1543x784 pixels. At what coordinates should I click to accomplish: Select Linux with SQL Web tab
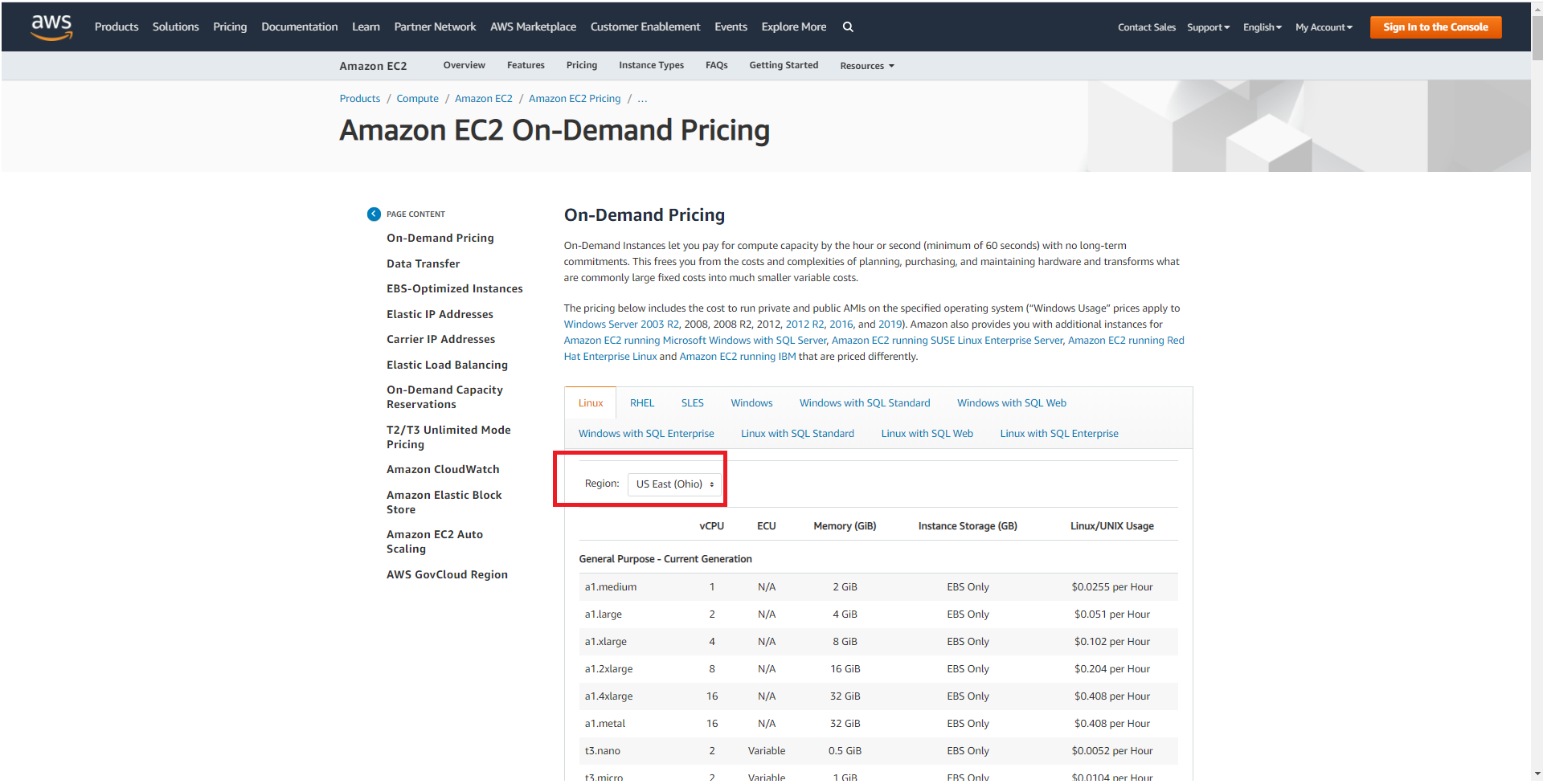point(927,434)
